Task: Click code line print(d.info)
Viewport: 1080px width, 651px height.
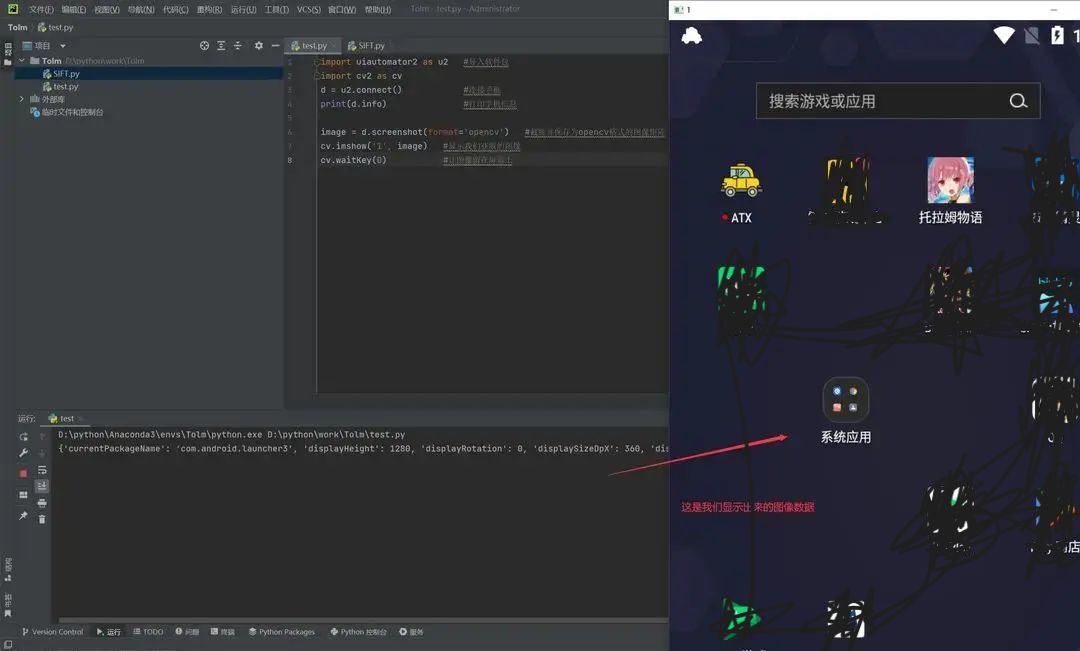Action: click(x=353, y=104)
